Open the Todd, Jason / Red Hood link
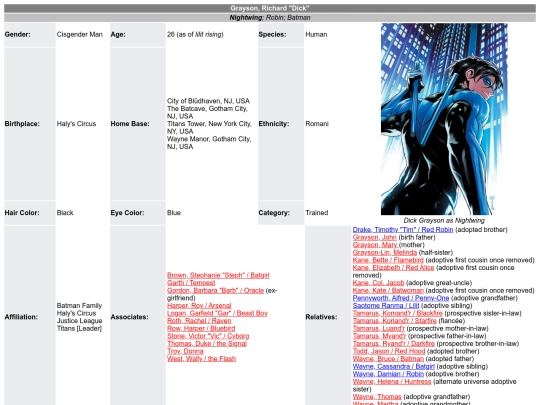Screen dimensions: 540x405 point(389,351)
